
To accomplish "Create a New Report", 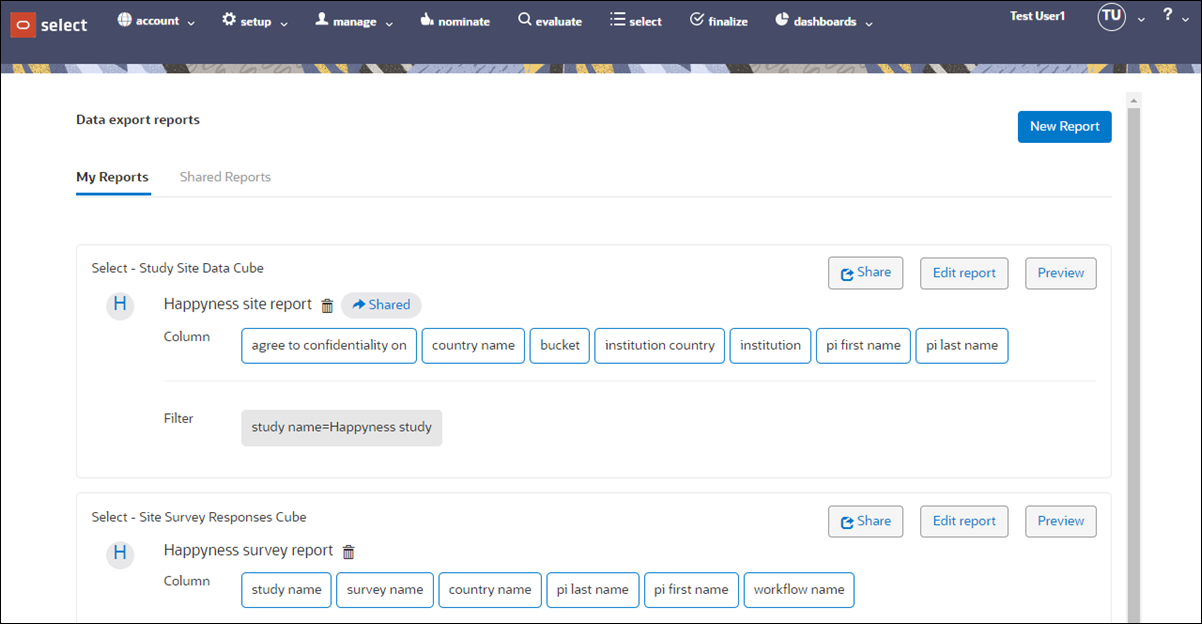I will 1064,126.
